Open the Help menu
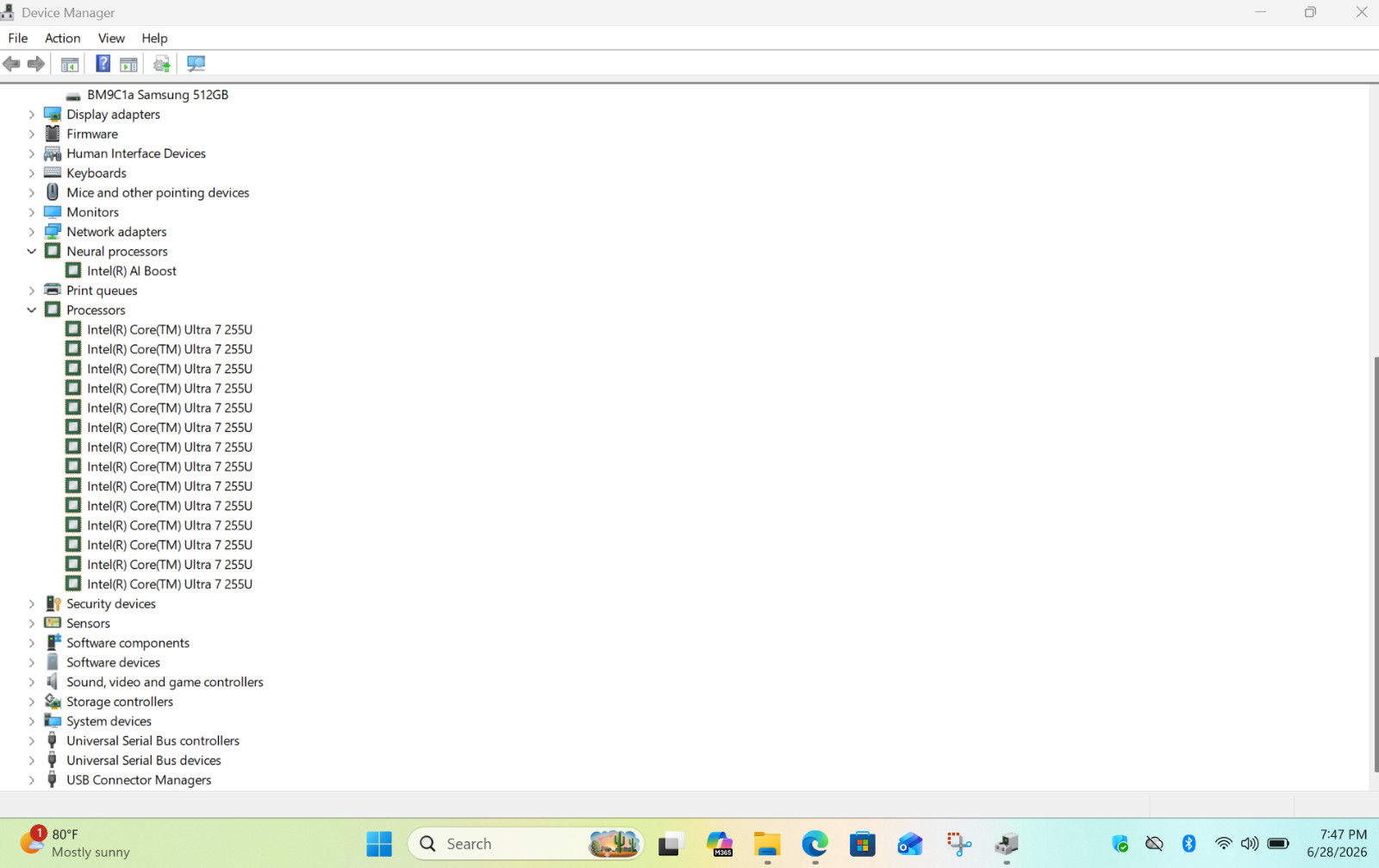Image resolution: width=1379 pixels, height=868 pixels. click(x=155, y=38)
